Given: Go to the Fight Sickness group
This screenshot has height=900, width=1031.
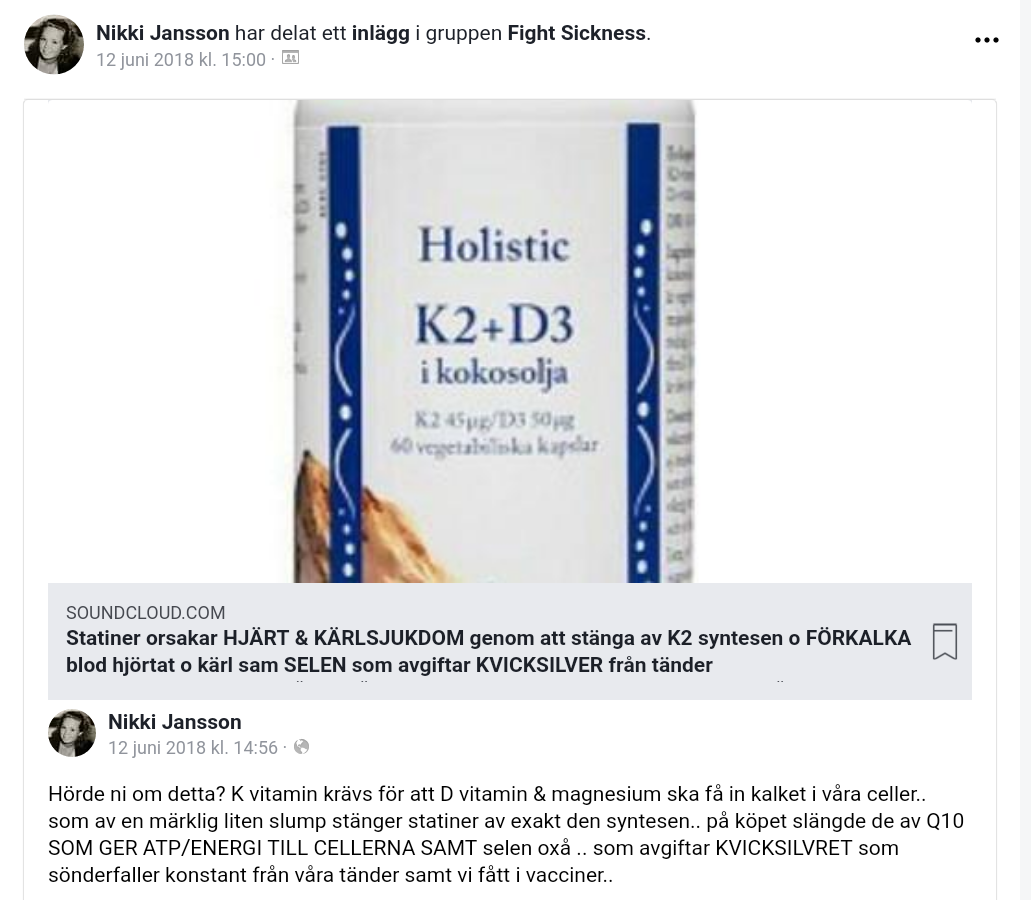Looking at the screenshot, I should (577, 33).
